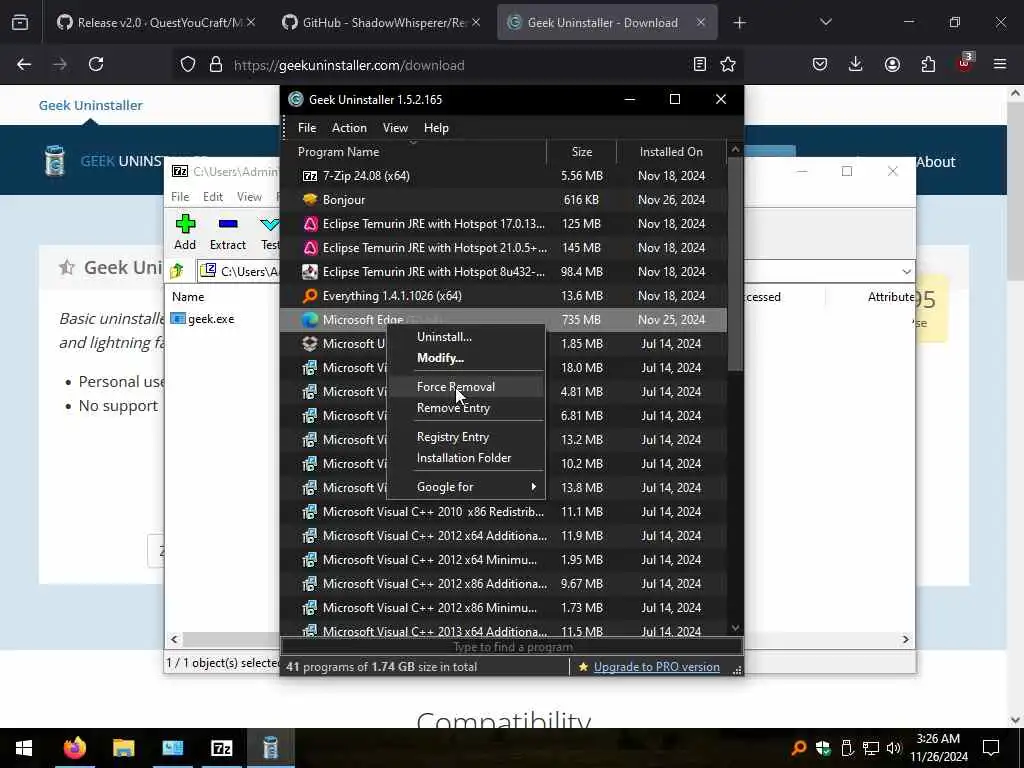Viewport: 1024px width, 768px height.
Task: Click the Add button in 7-Zip window
Action: point(185,232)
